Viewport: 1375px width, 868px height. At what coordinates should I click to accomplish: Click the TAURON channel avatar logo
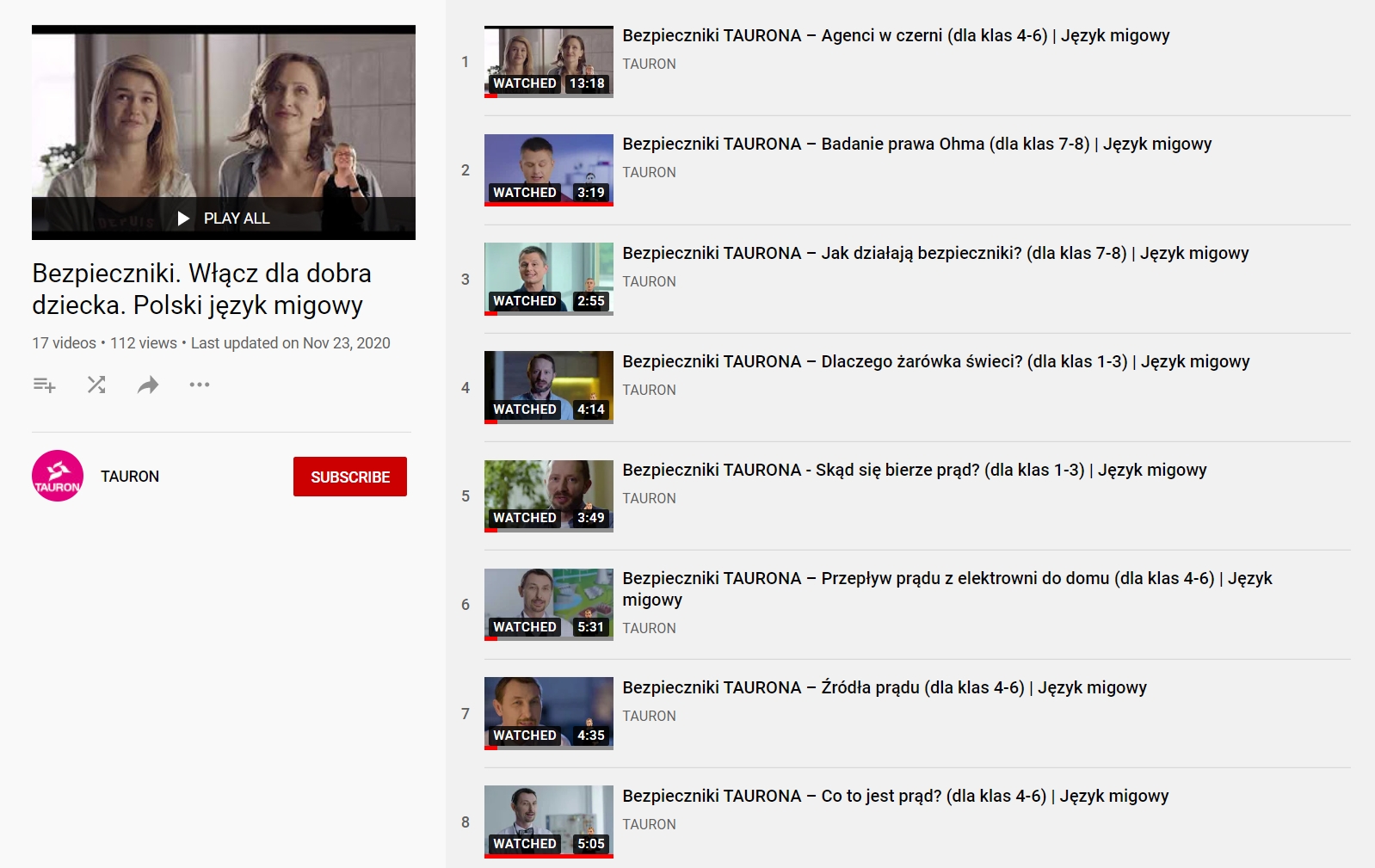[x=58, y=476]
